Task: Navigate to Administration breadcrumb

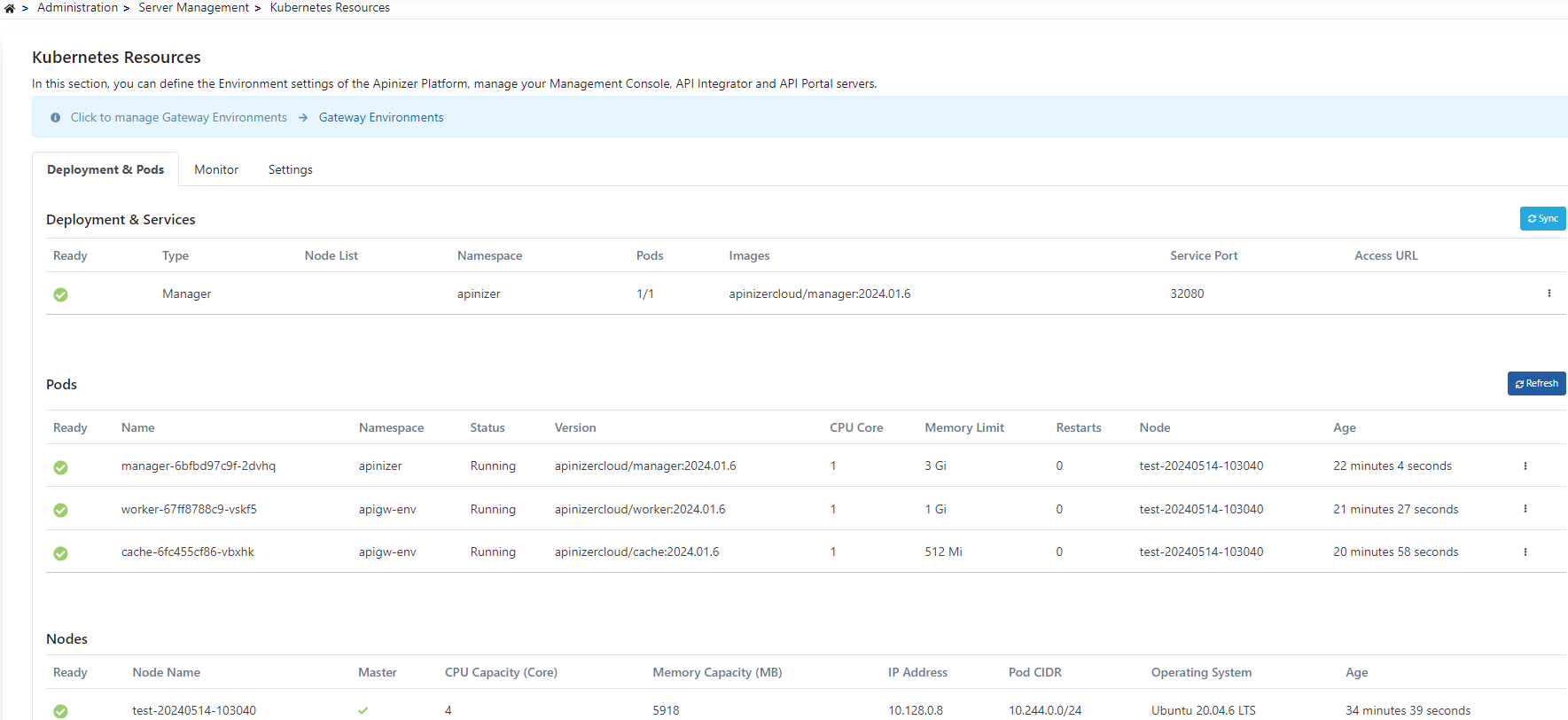Action: pos(77,8)
